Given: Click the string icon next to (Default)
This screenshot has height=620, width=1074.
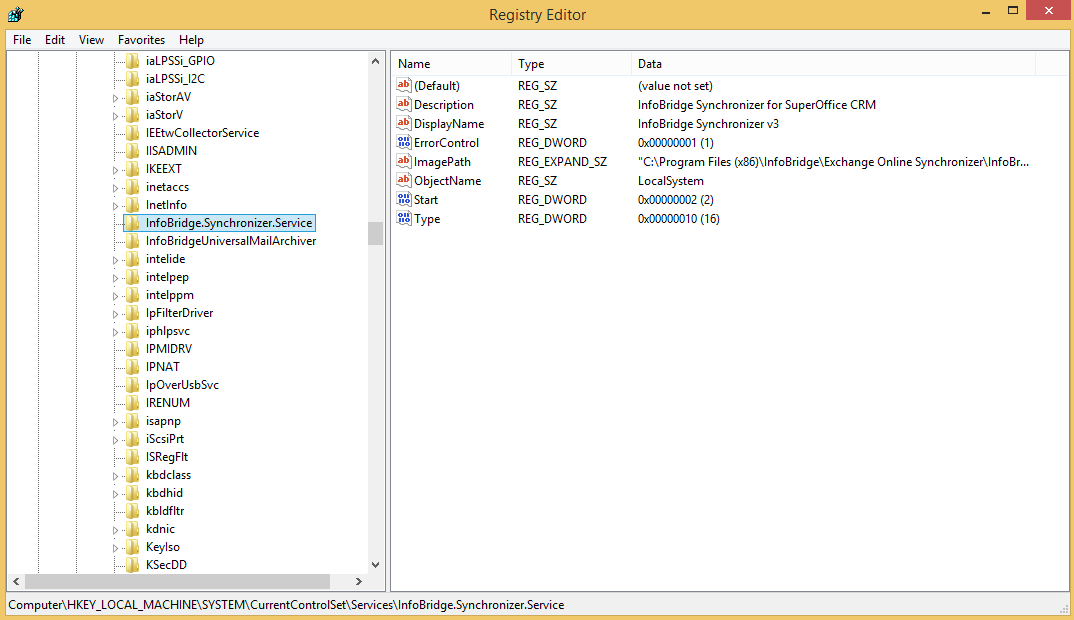Looking at the screenshot, I should [x=403, y=86].
